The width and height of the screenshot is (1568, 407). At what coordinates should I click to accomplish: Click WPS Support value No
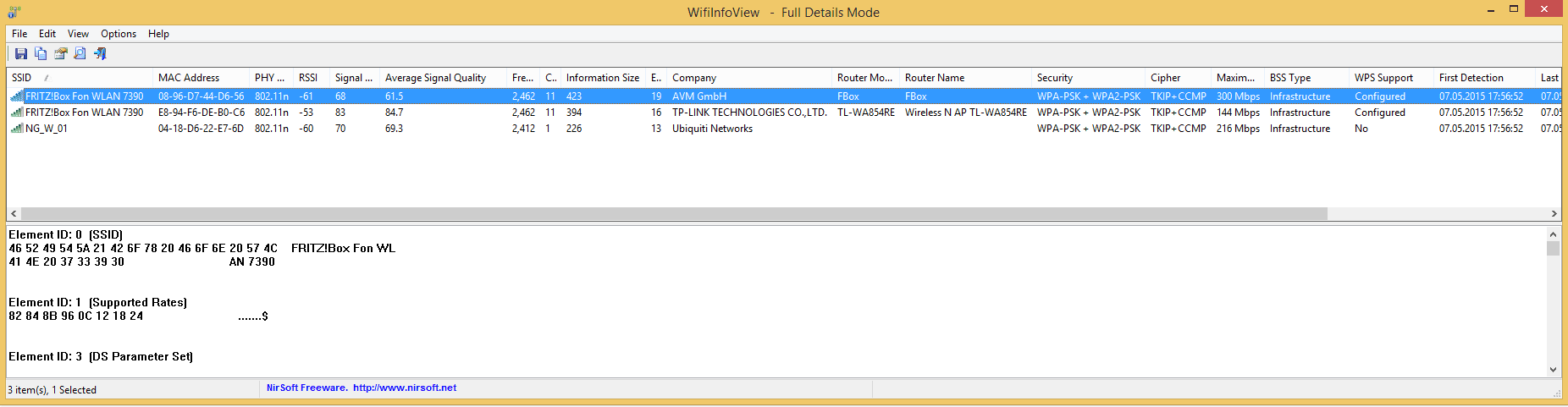pos(1361,129)
